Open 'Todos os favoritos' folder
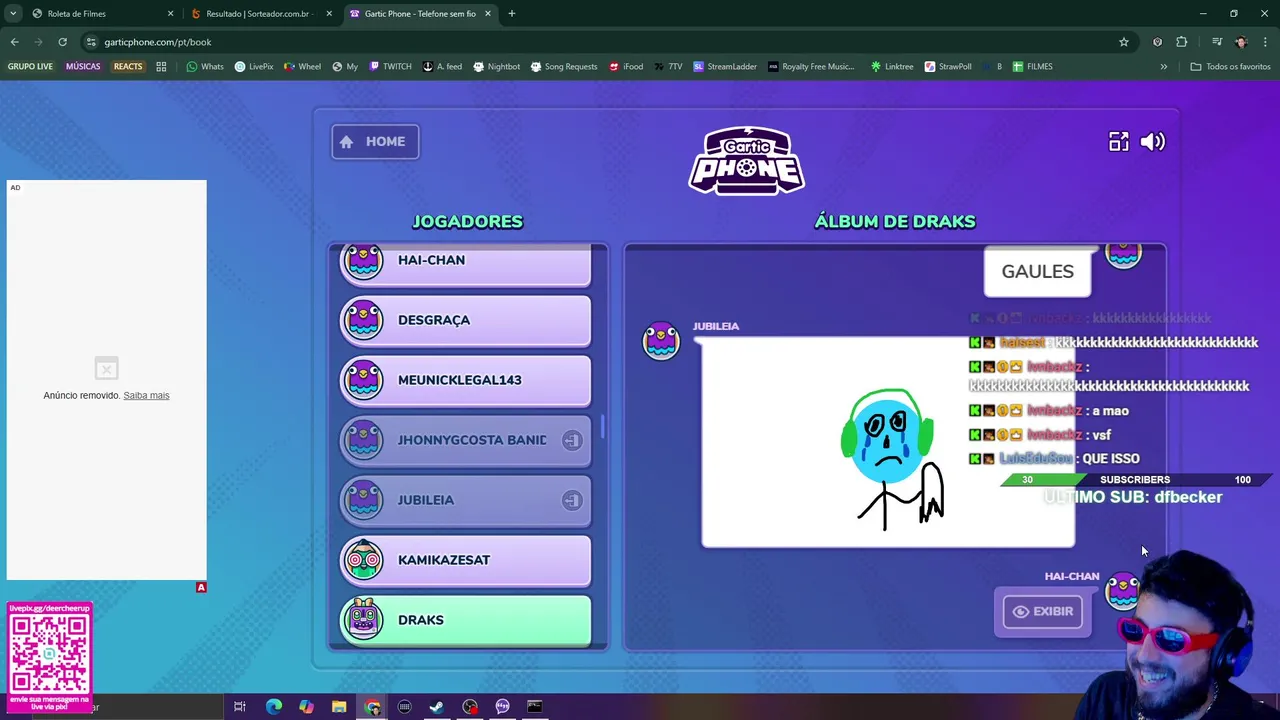 pyautogui.click(x=1230, y=67)
